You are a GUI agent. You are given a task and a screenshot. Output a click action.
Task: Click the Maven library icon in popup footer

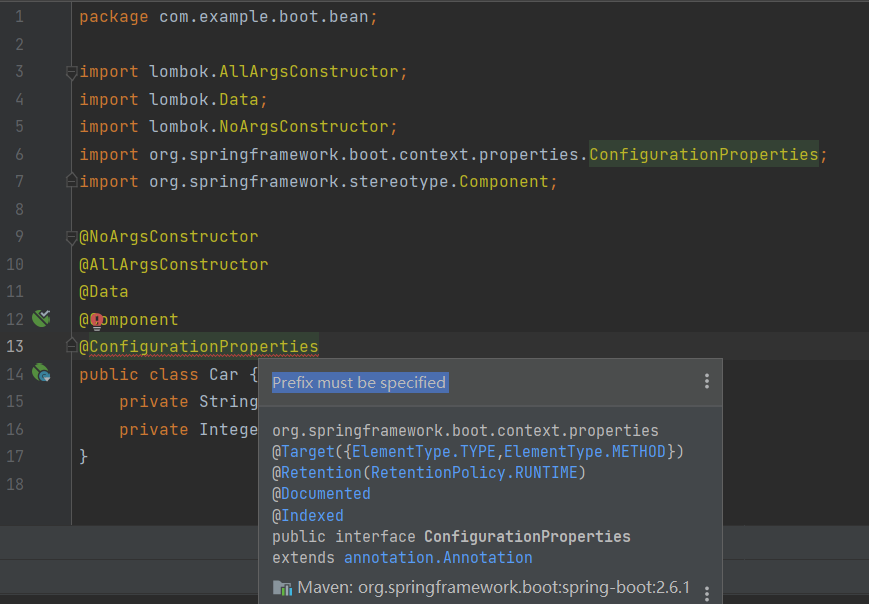[283, 588]
